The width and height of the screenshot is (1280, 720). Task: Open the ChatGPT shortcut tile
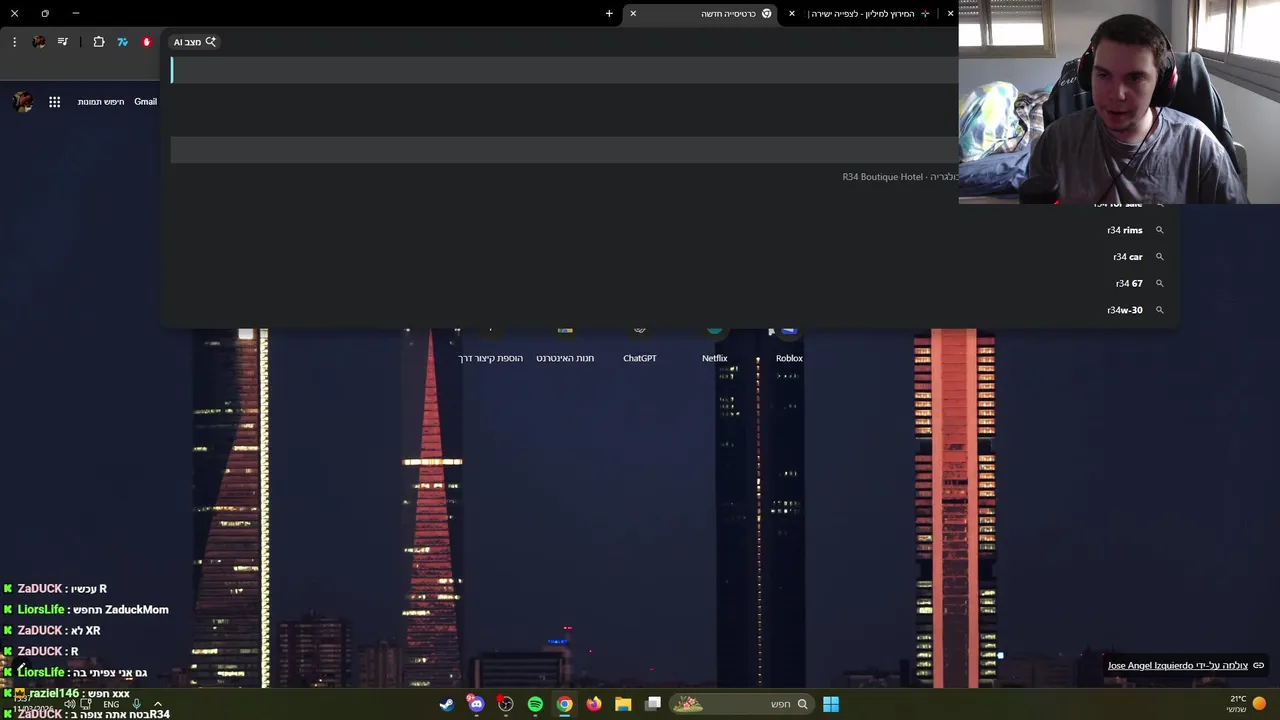640,345
